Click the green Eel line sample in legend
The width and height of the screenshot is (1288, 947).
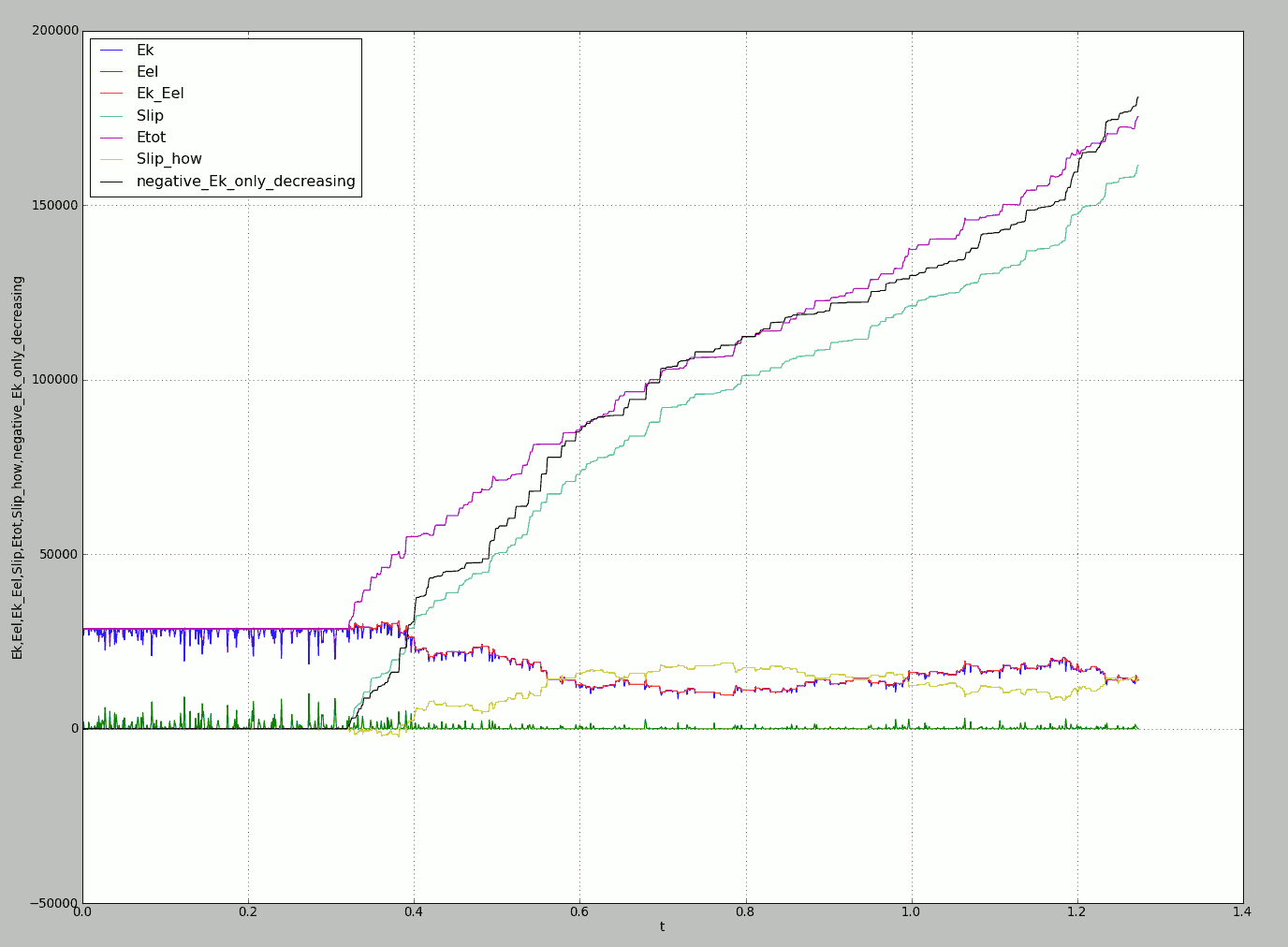111,72
